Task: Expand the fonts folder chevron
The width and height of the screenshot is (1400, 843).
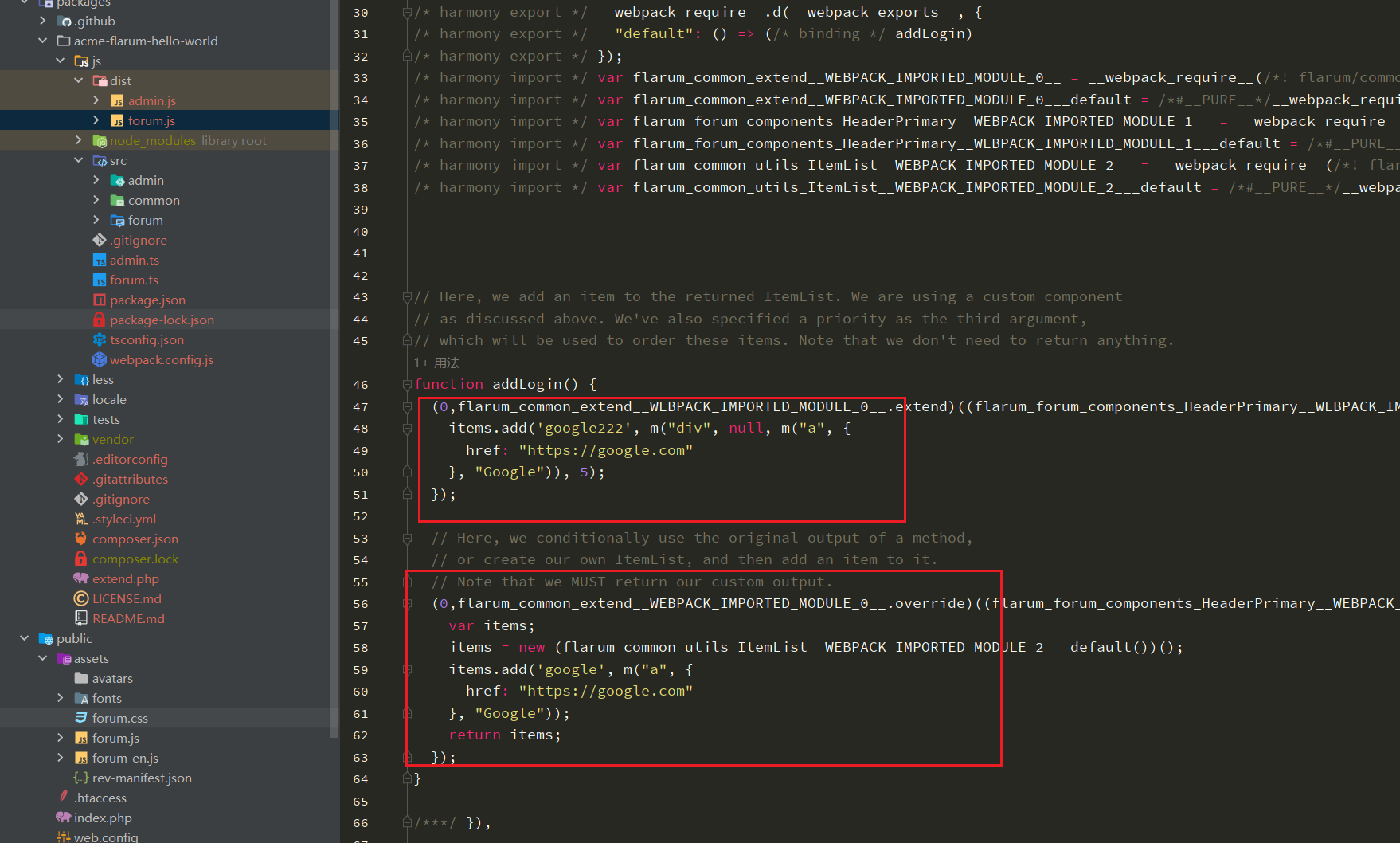Action: 61,698
